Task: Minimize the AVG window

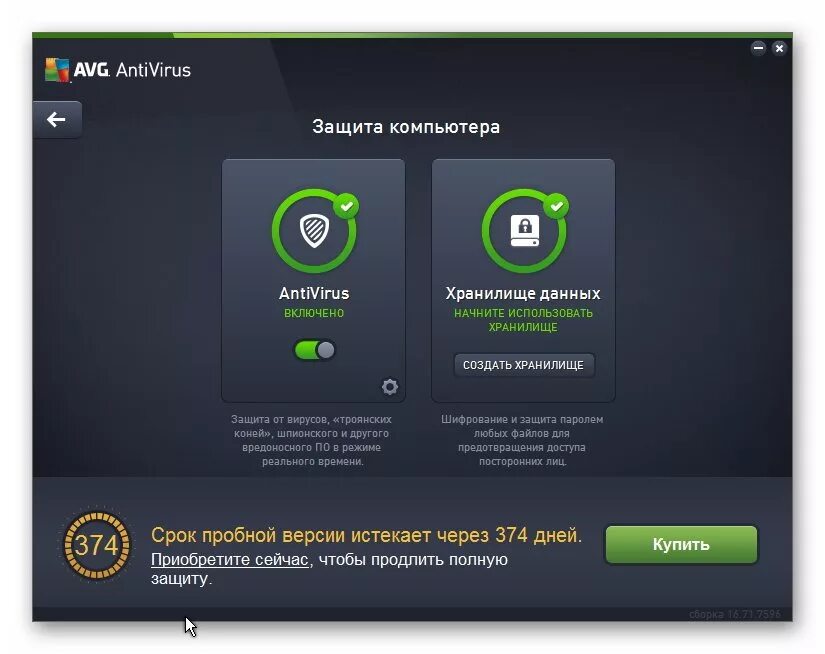Action: point(758,48)
